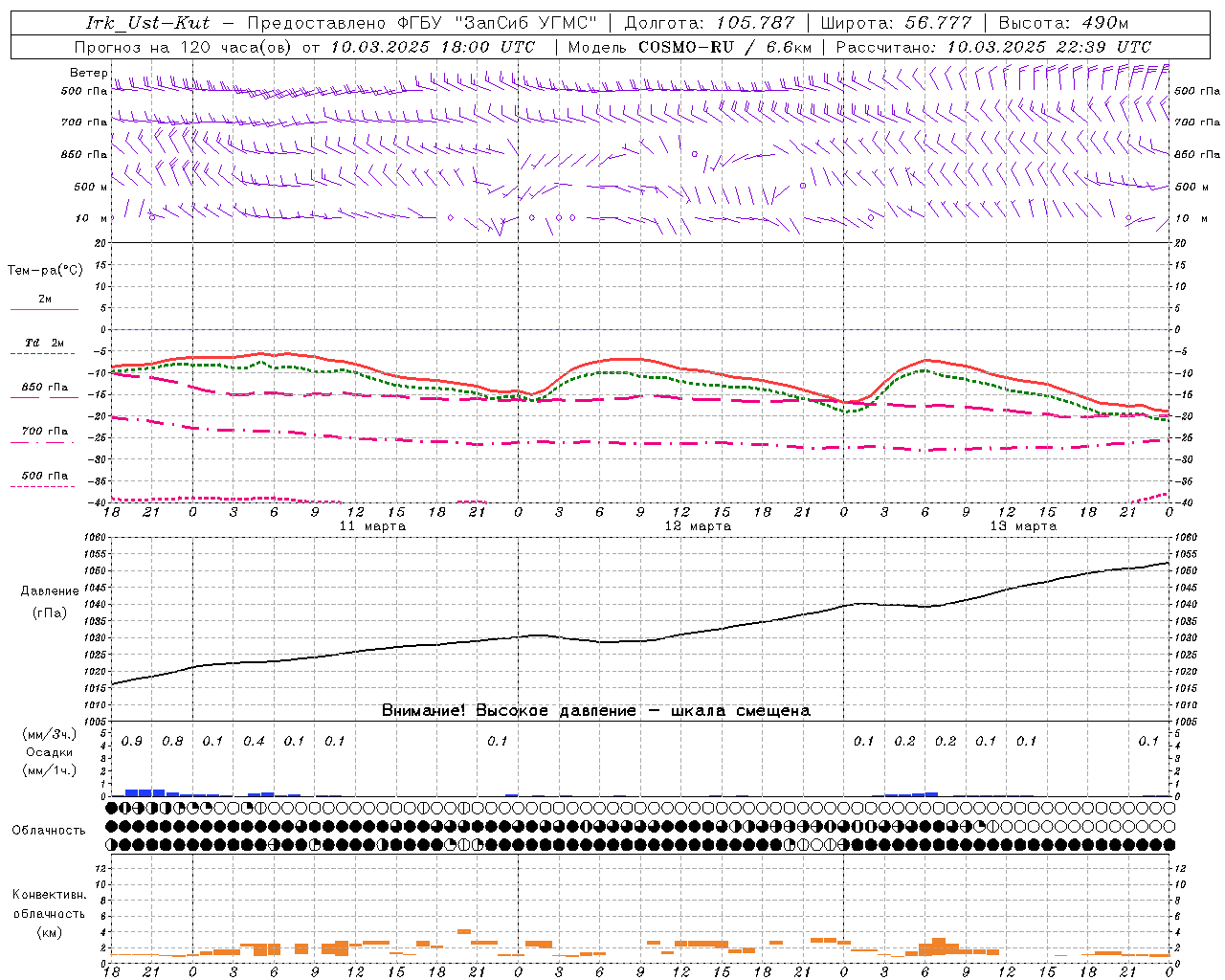
Task: Select the Тем-ра(°C) temperature axis label
Action: click(x=45, y=271)
